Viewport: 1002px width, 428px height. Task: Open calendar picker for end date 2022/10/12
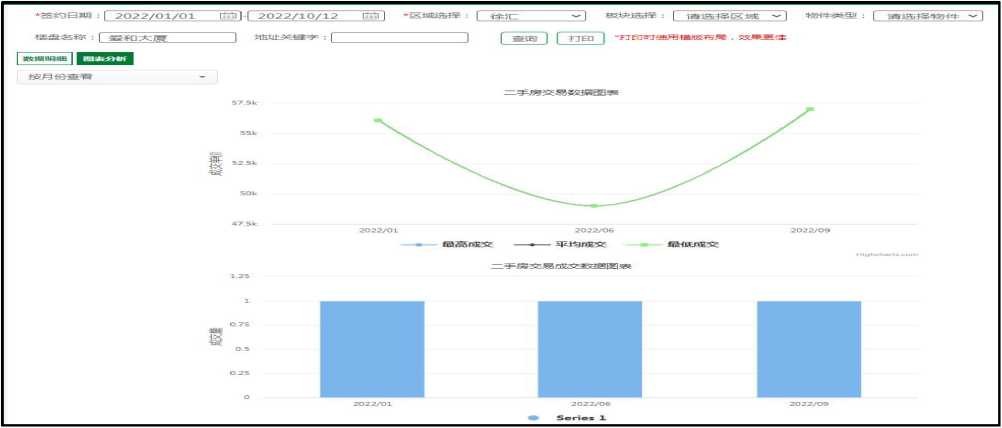click(369, 15)
